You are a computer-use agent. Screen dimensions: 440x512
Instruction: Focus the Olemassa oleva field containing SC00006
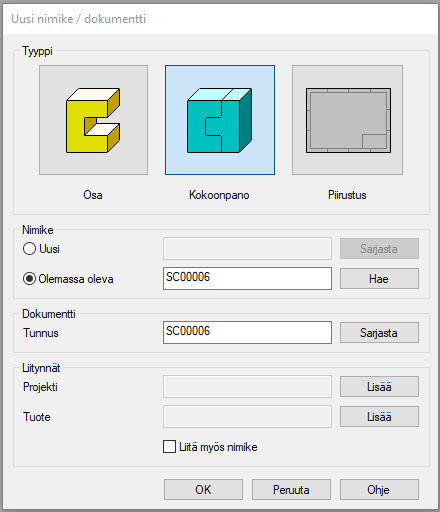point(247,278)
